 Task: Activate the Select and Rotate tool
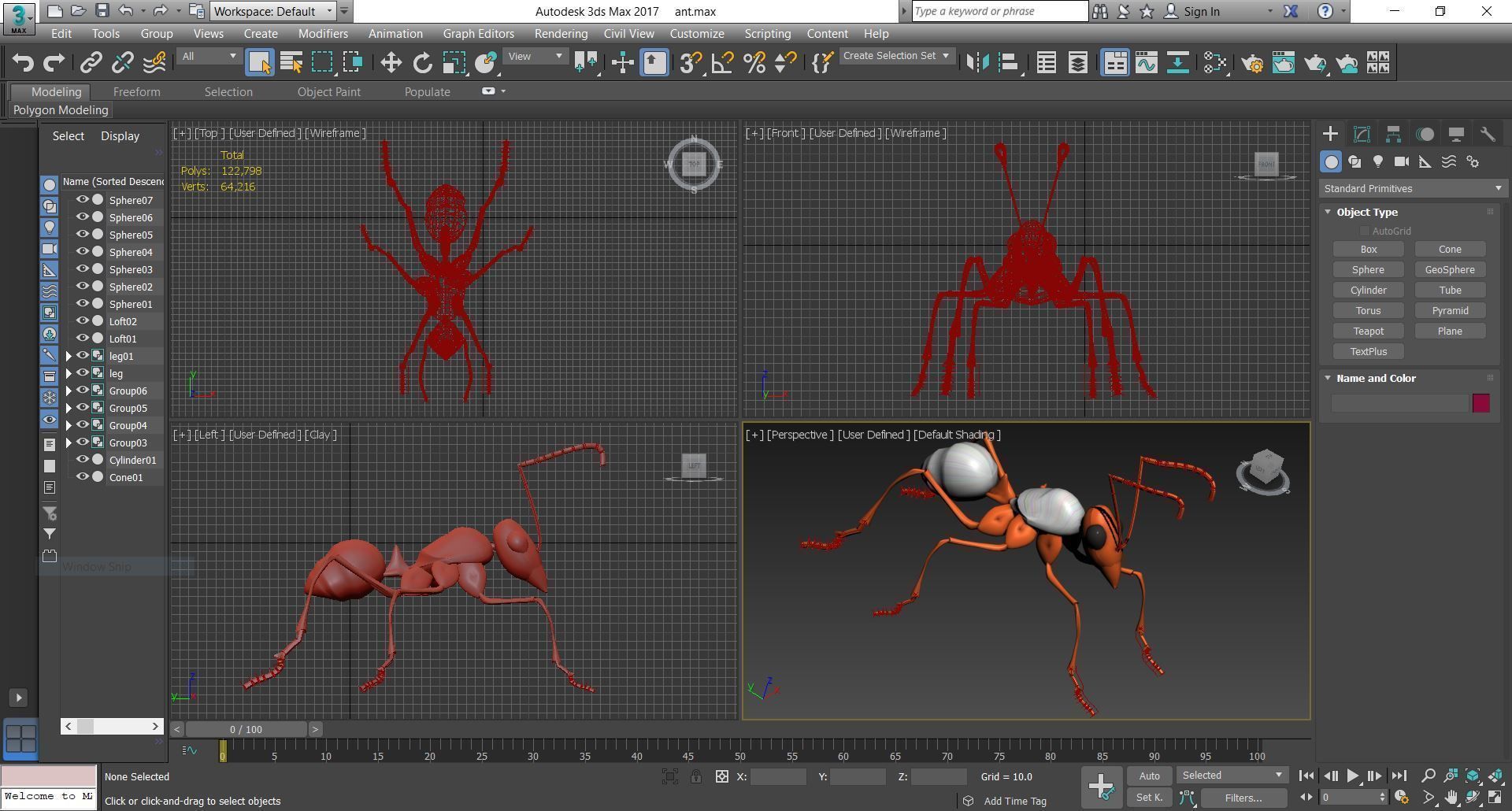click(x=422, y=62)
